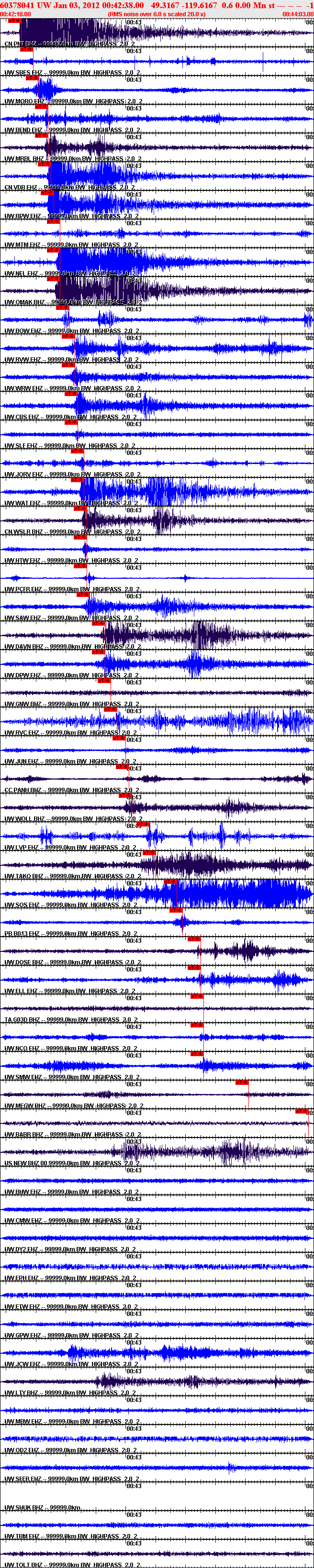Select the red pick marker on UW MEGW trace
Screen dimensions: 314x1568
(242, 1082)
